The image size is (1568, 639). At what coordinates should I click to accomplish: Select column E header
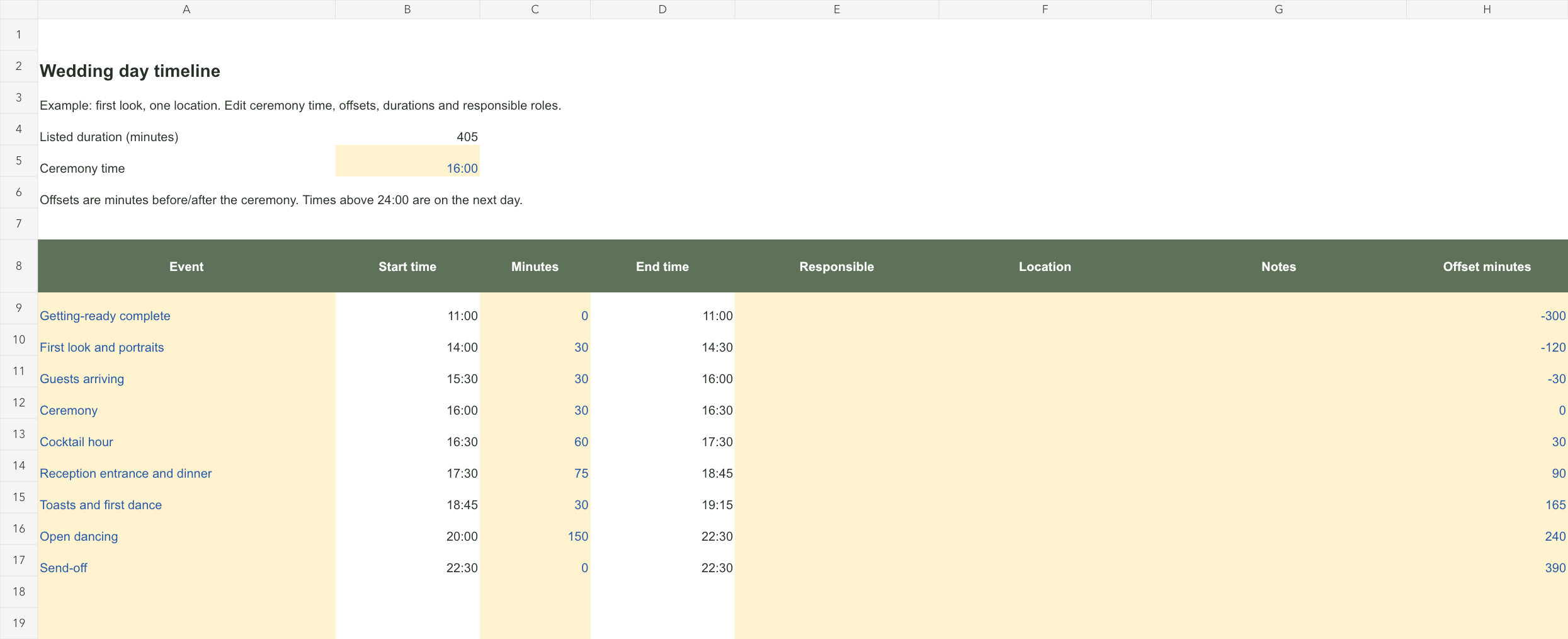point(837,9)
